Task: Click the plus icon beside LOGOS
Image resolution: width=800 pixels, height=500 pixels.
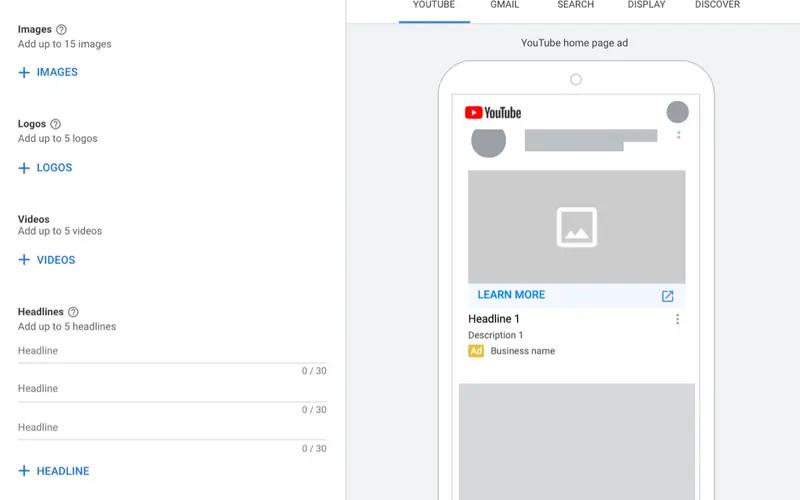Action: point(24,168)
